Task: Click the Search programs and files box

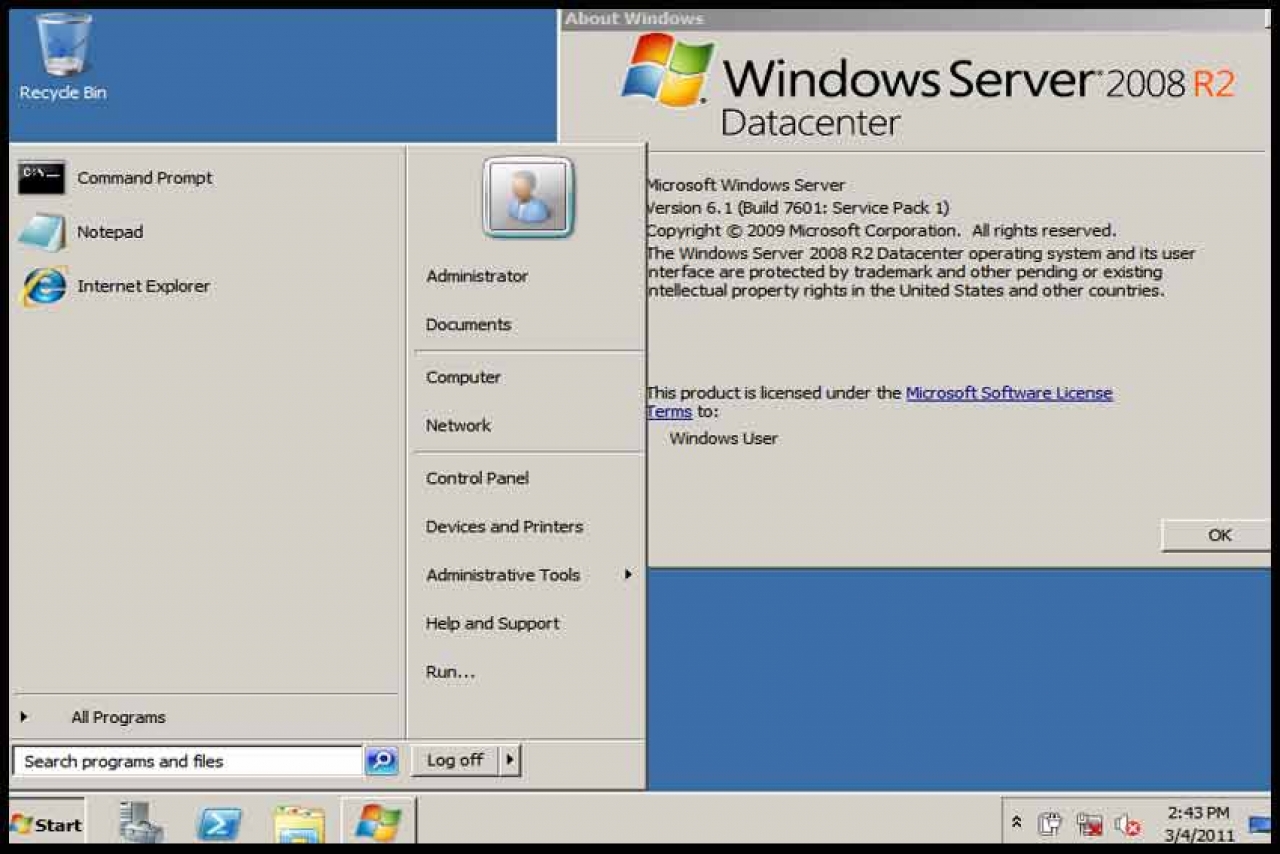Action: pos(188,762)
